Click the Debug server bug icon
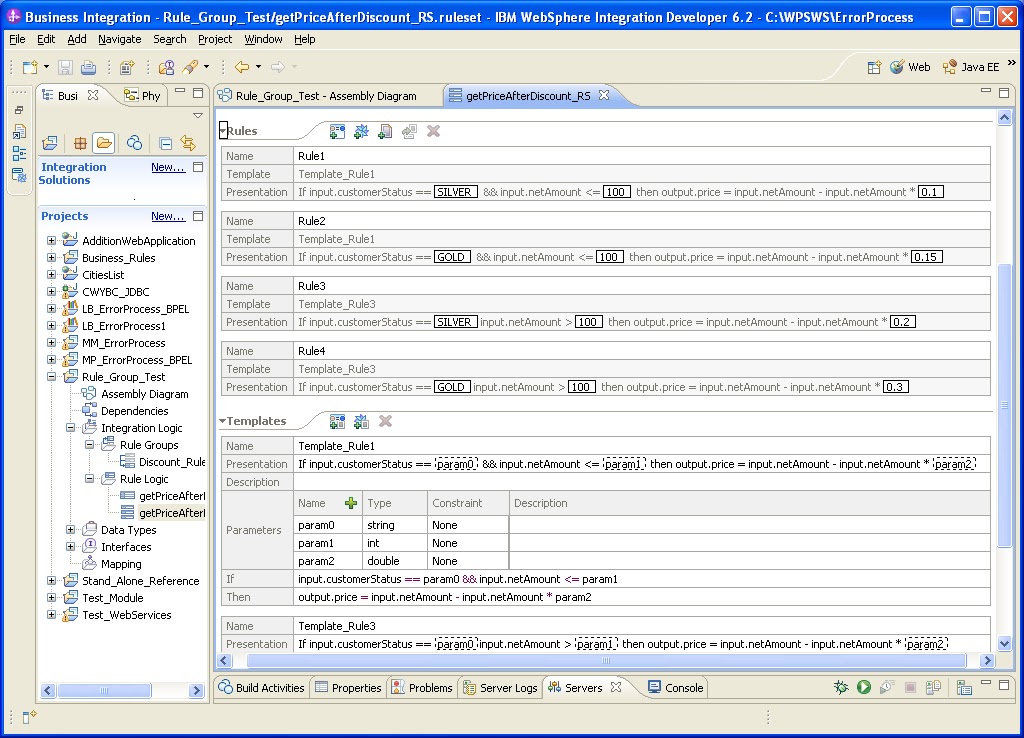 click(x=841, y=687)
